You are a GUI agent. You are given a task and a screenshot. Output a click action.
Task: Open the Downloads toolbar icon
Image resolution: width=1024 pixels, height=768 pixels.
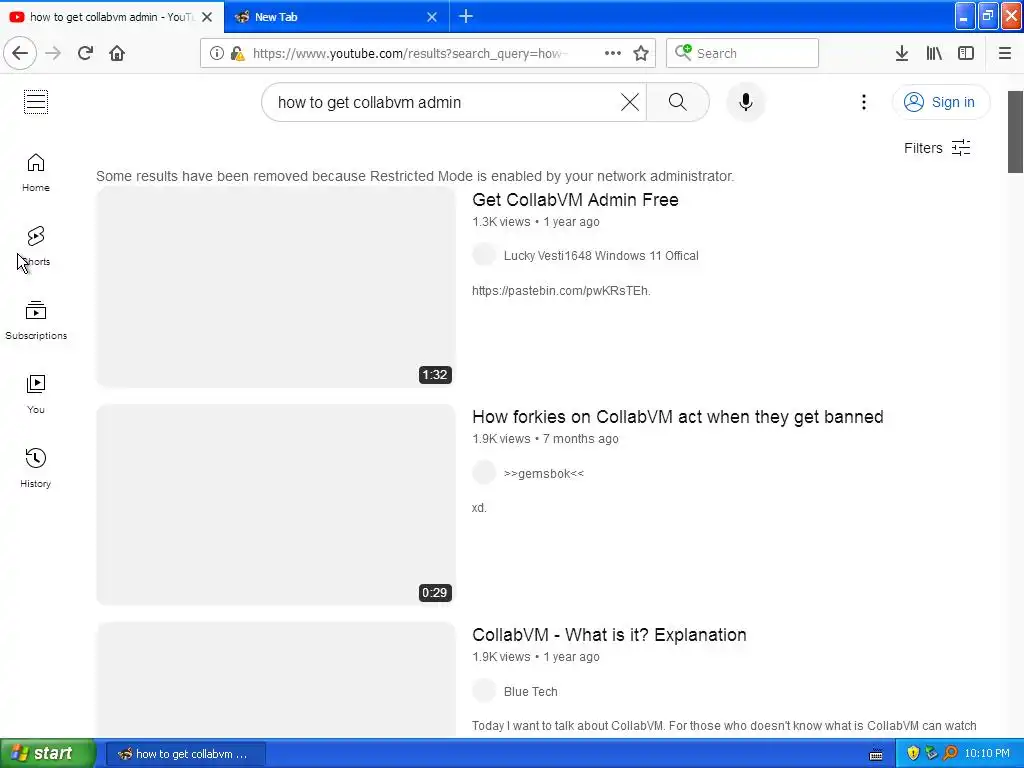click(x=902, y=53)
